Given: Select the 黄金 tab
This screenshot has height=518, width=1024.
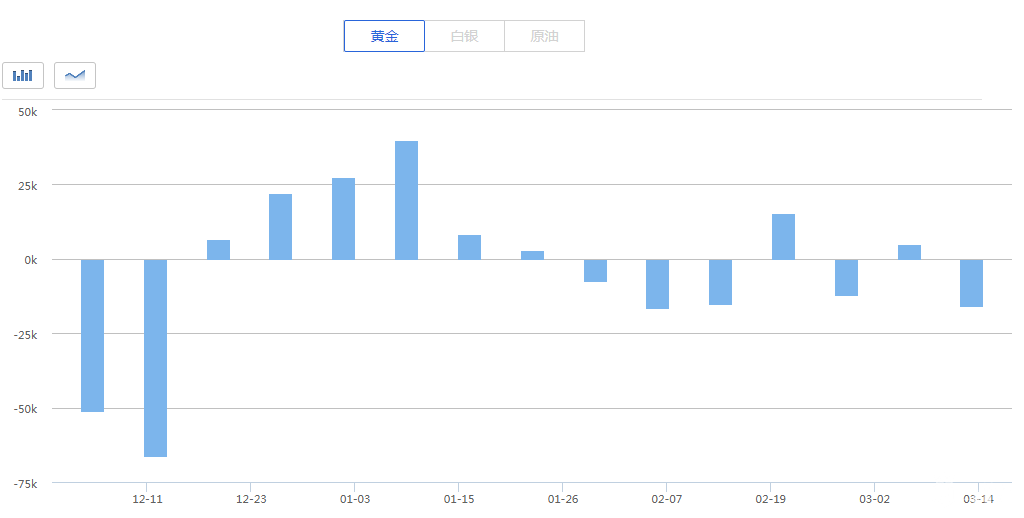Looking at the screenshot, I should click(384, 36).
